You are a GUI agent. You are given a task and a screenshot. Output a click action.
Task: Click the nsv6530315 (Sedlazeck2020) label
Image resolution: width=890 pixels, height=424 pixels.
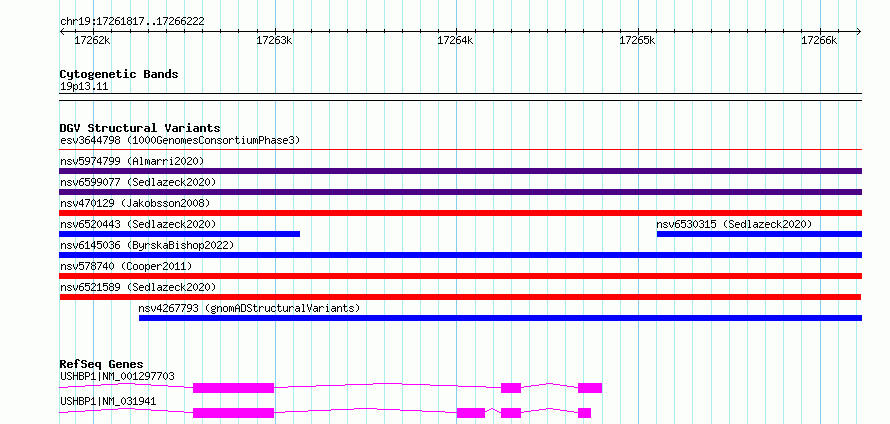[x=734, y=224]
